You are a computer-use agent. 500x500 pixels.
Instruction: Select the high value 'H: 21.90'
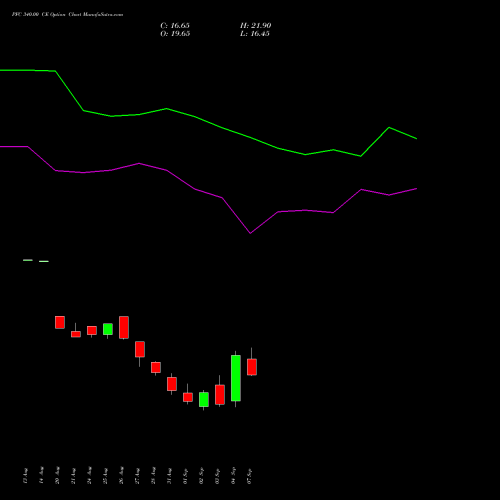pyautogui.click(x=255, y=26)
